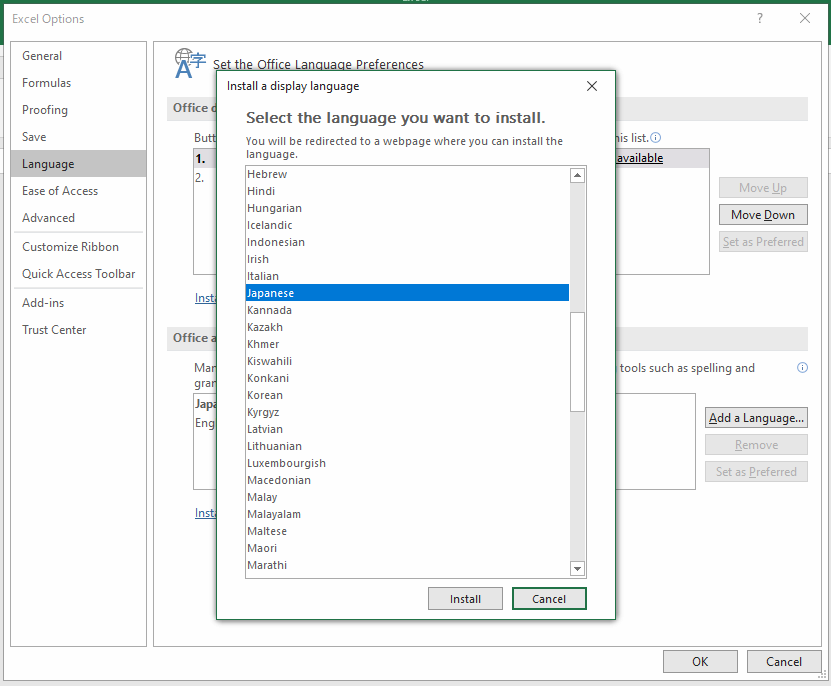Select Italian in the language list
This screenshot has width=831, height=686.
(x=407, y=276)
